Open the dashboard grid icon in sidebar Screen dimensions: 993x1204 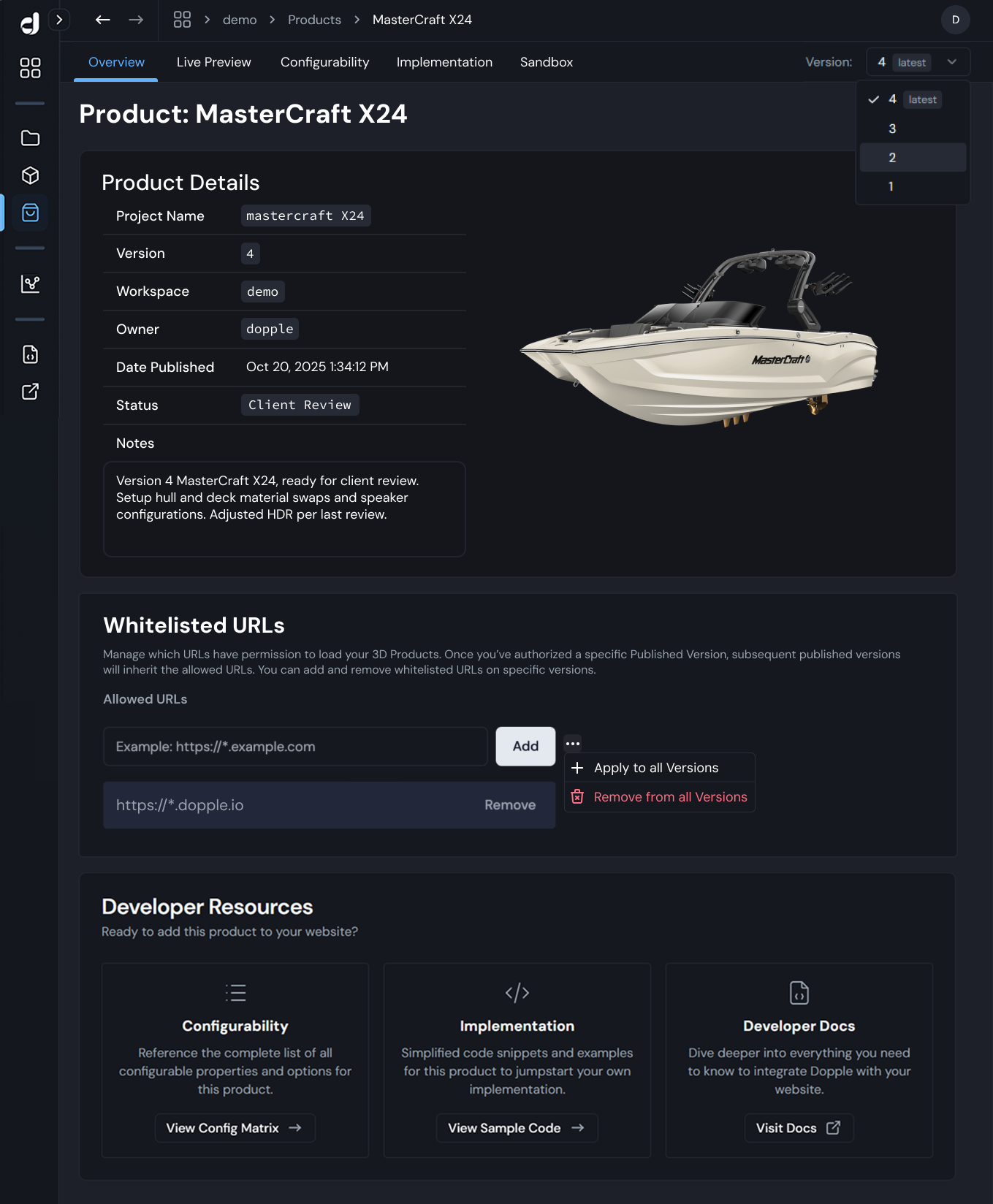pos(30,68)
